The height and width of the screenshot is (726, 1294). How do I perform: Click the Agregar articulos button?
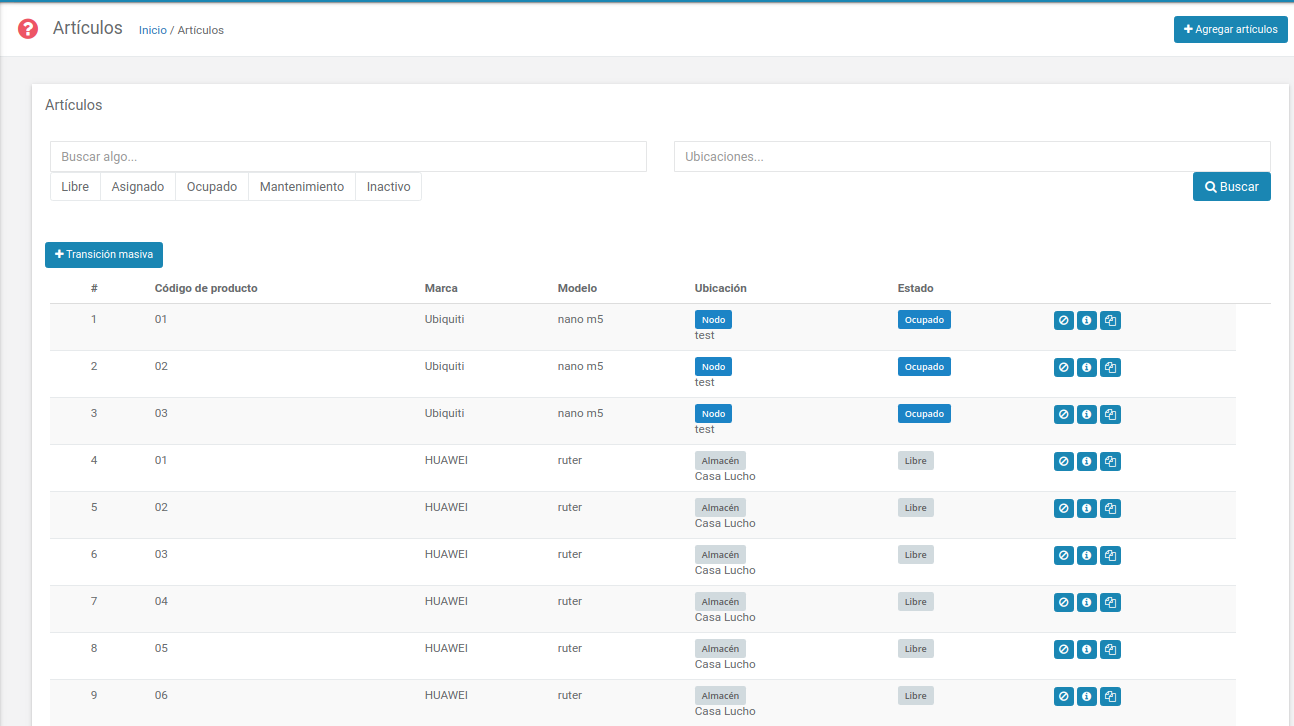click(1231, 30)
